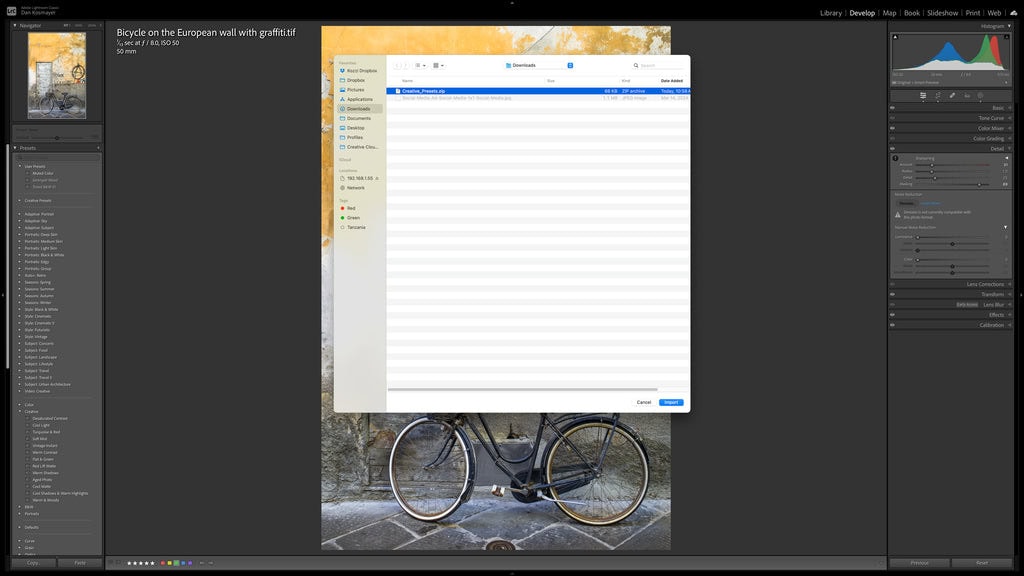Open the grouping options dropdown
Image resolution: width=1024 pixels, height=576 pixels.
[438, 65]
